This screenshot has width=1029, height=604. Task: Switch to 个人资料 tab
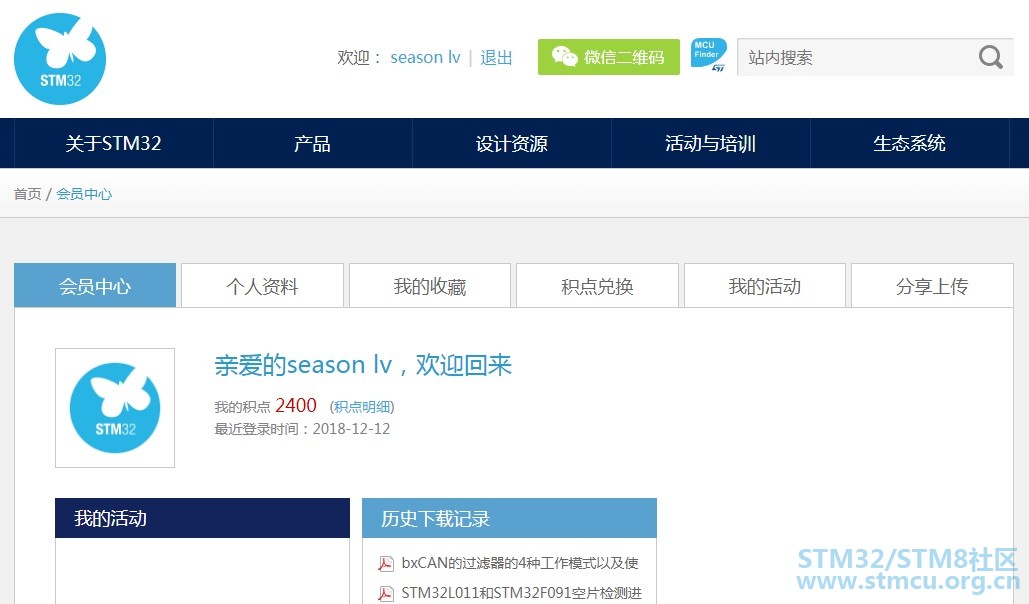tap(262, 286)
